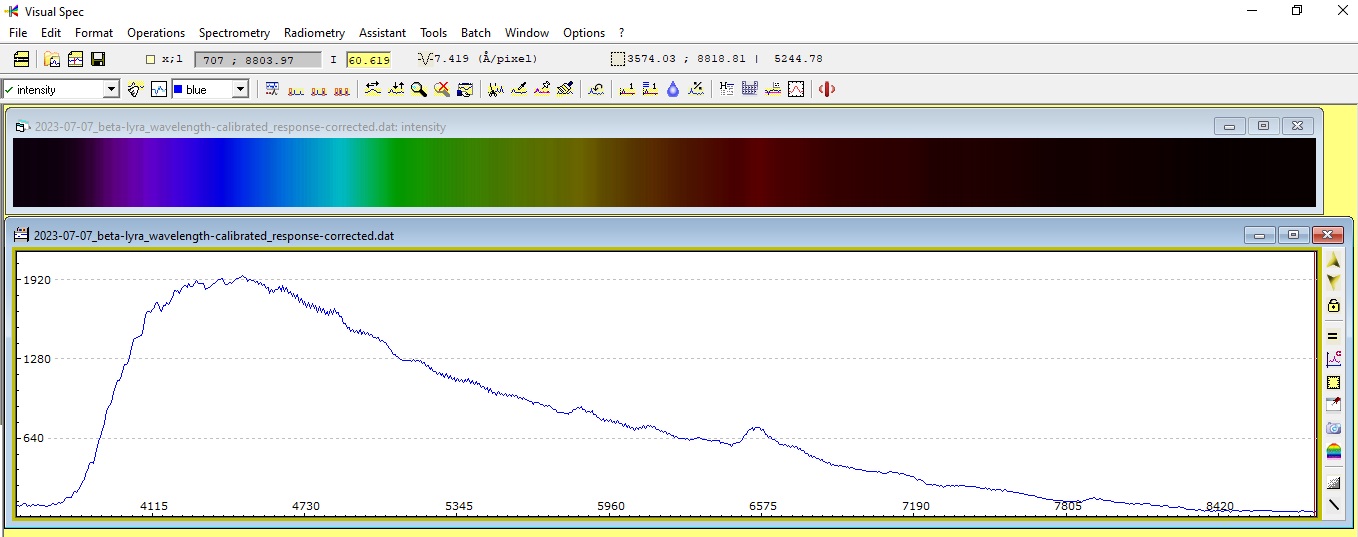Click the up arrow scale control
This screenshot has height=537, width=1358.
pyautogui.click(x=1333, y=260)
